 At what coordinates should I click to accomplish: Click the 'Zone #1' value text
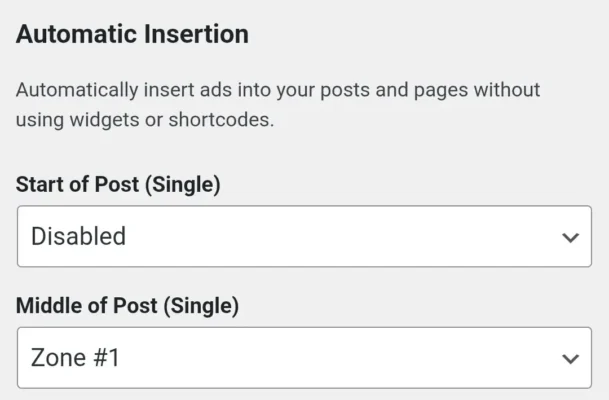75,357
